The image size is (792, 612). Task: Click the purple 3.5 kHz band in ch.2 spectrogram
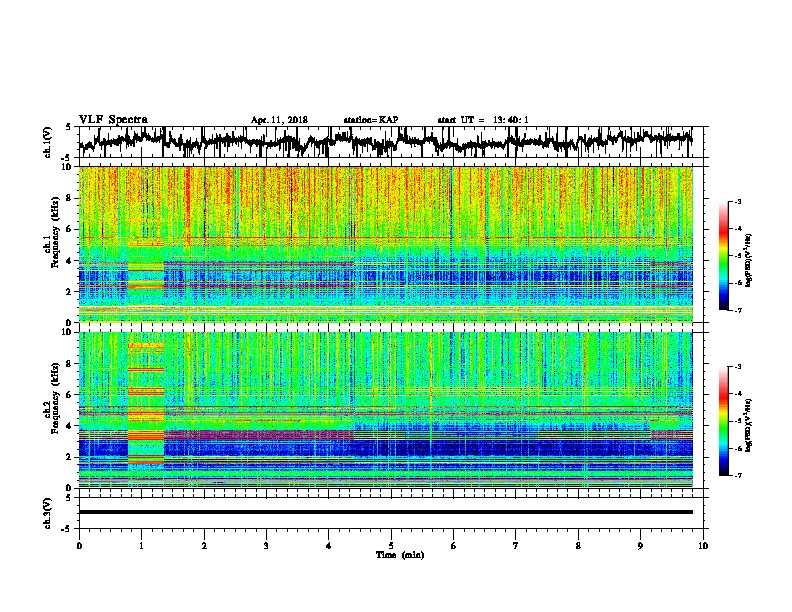point(259,434)
